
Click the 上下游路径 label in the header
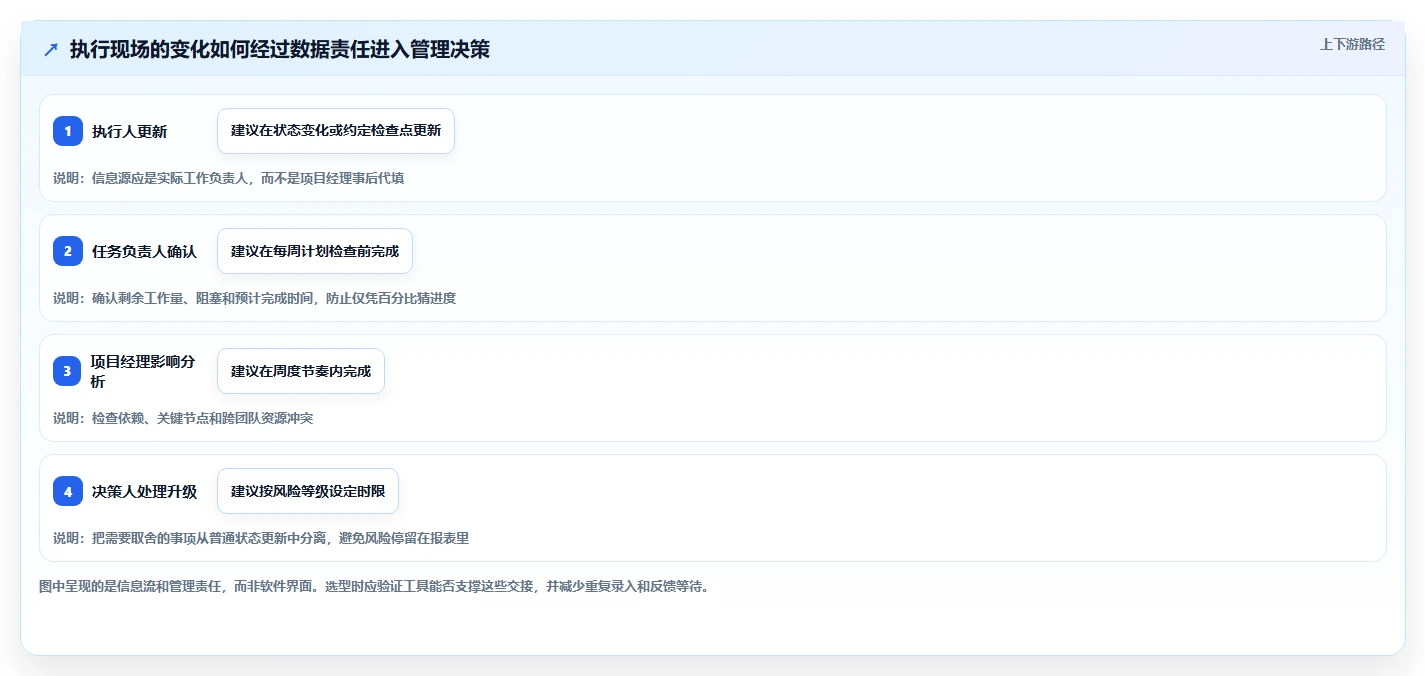click(1353, 44)
